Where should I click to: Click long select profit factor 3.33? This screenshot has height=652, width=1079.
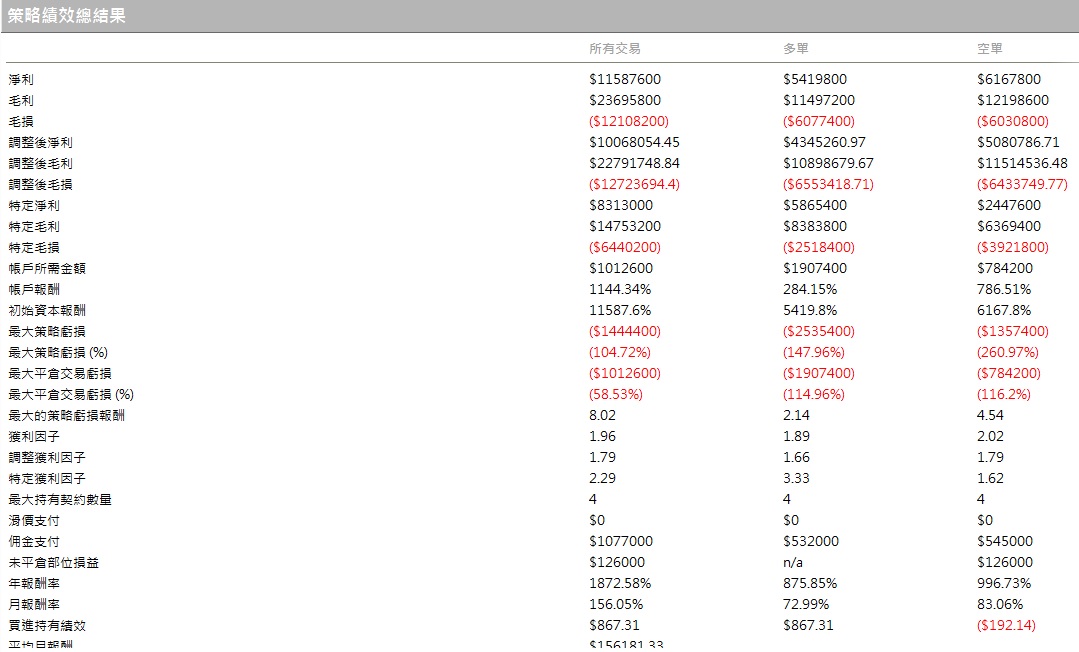(x=796, y=479)
